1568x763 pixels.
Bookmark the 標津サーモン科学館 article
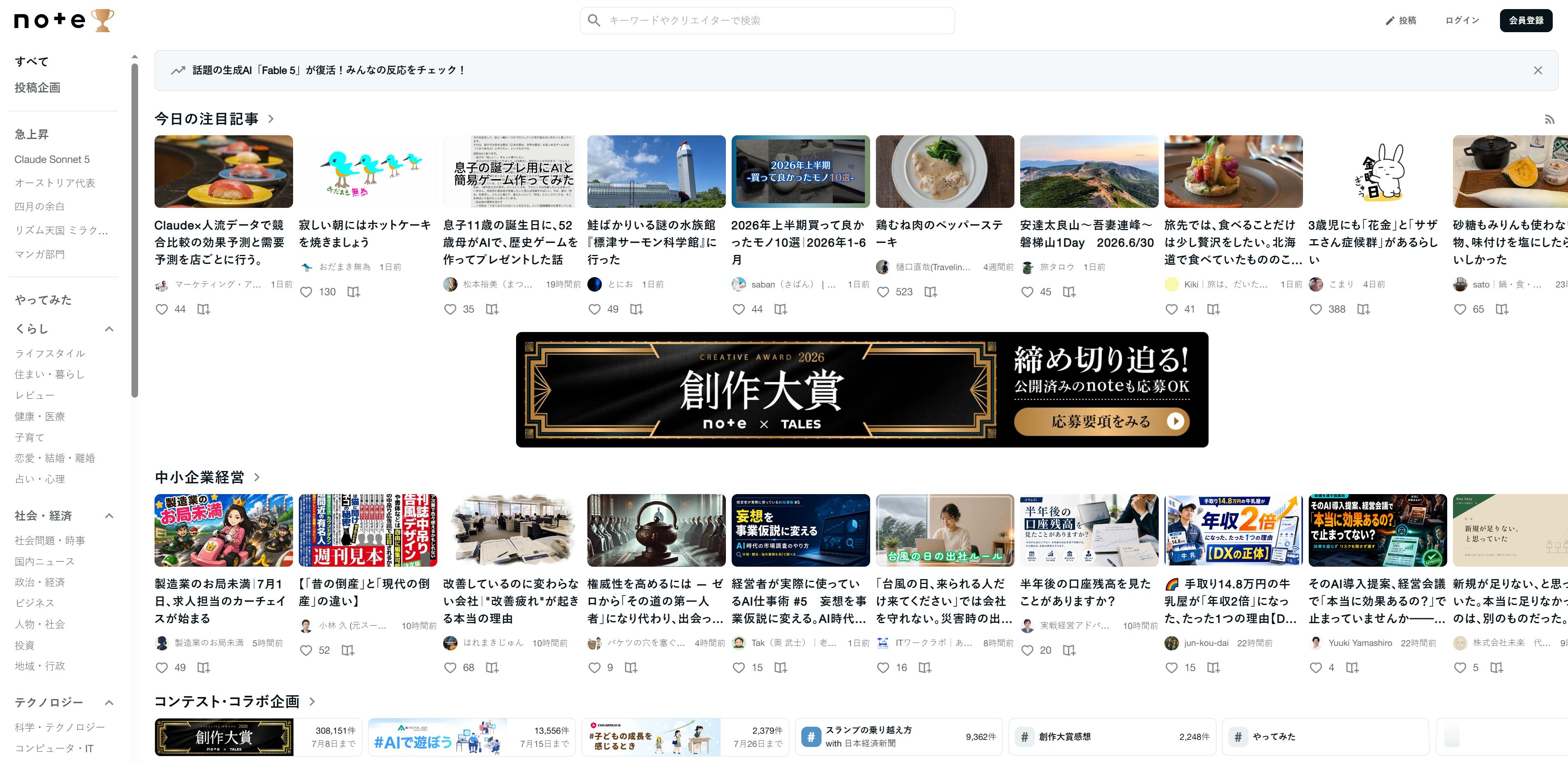pyautogui.click(x=636, y=309)
